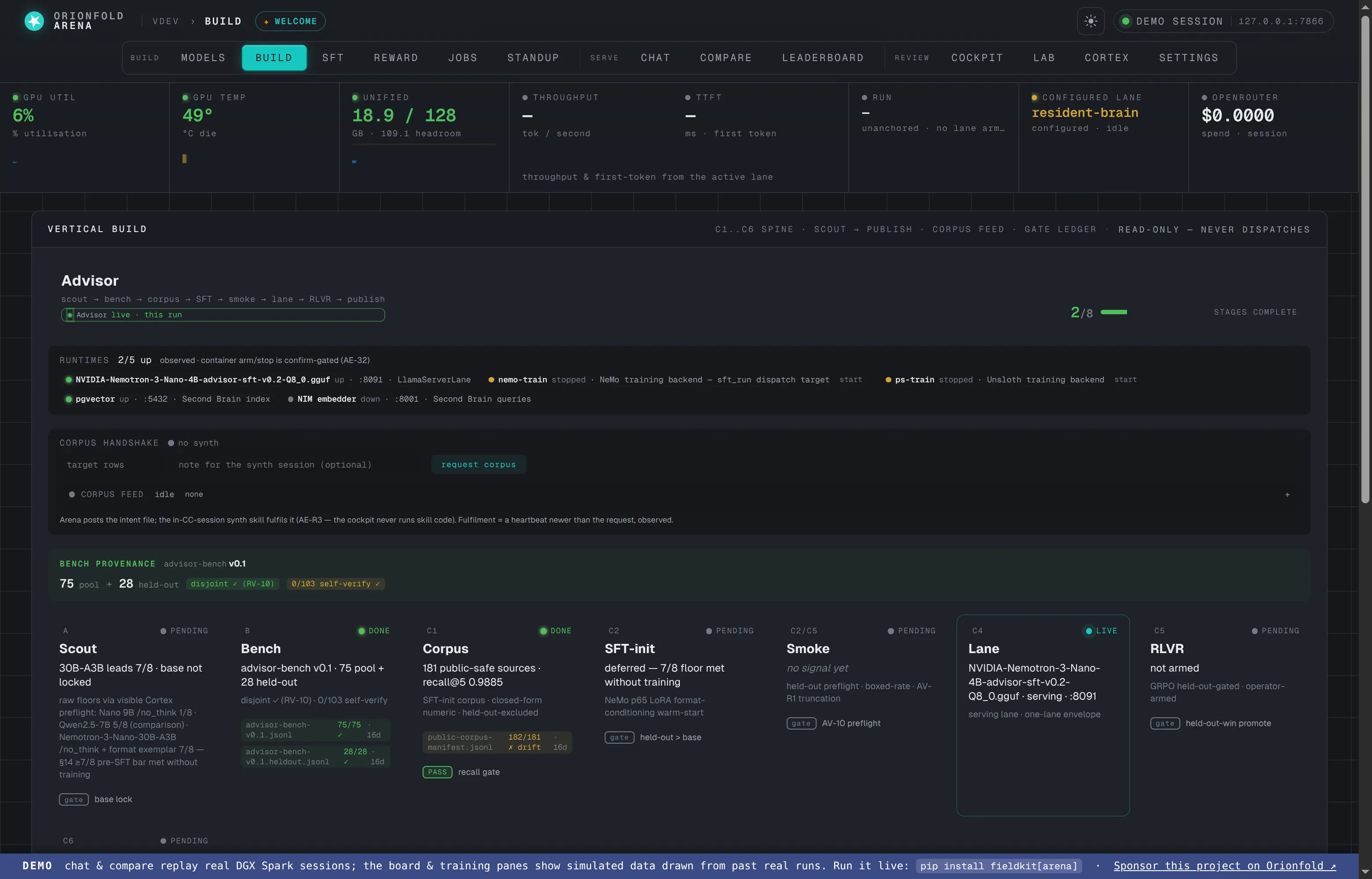View the Leaderboard tab
1372x879 pixels.
[823, 58]
